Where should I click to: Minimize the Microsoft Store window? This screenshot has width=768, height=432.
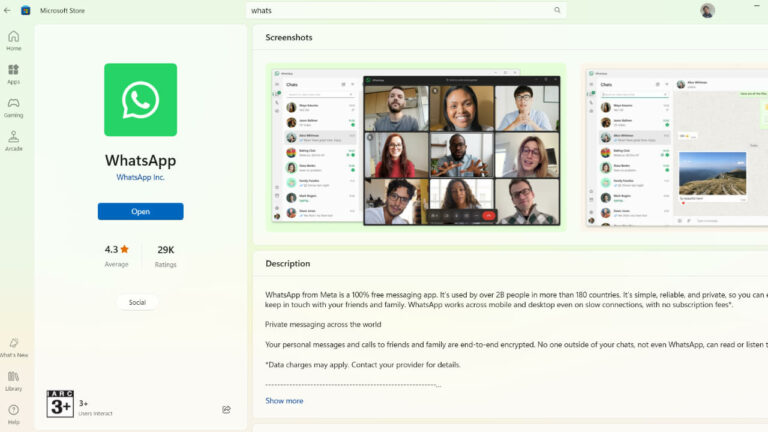(757, 5)
